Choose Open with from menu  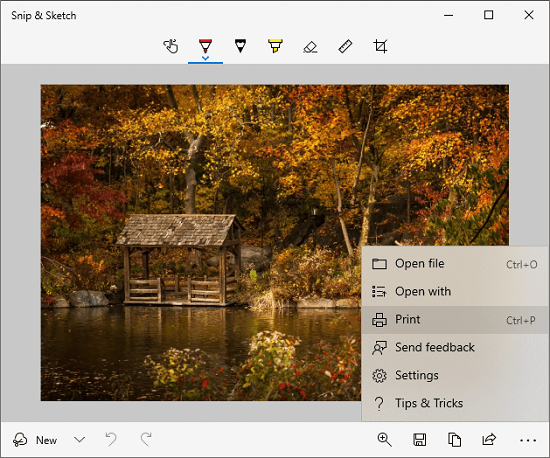pos(455,292)
